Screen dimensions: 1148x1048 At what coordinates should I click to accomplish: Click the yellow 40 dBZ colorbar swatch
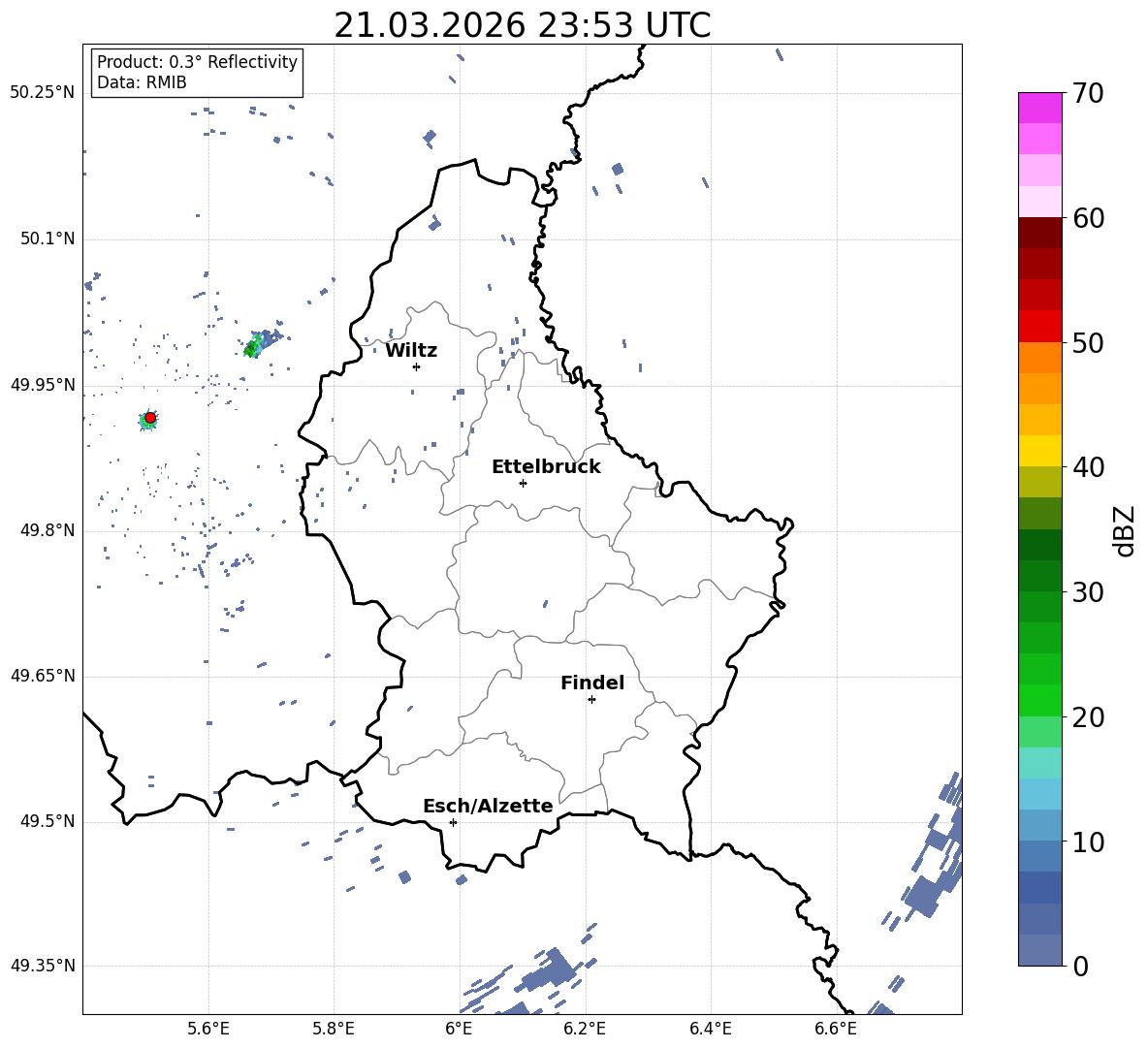tap(1039, 451)
